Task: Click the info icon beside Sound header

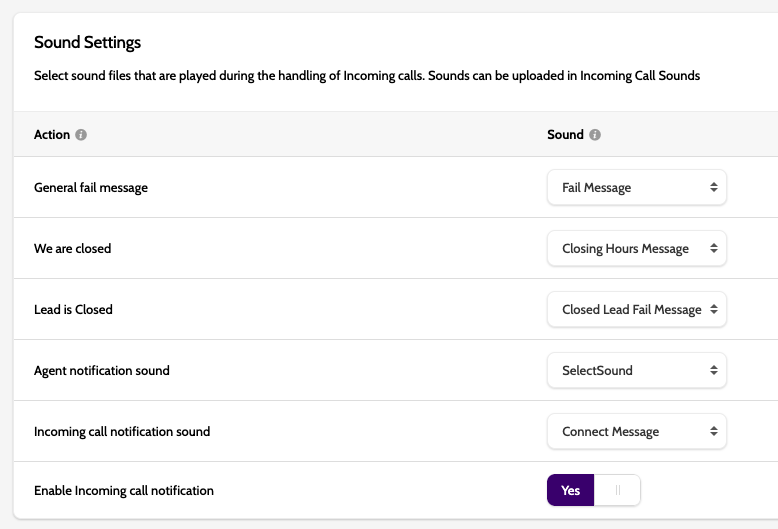Action: point(595,135)
